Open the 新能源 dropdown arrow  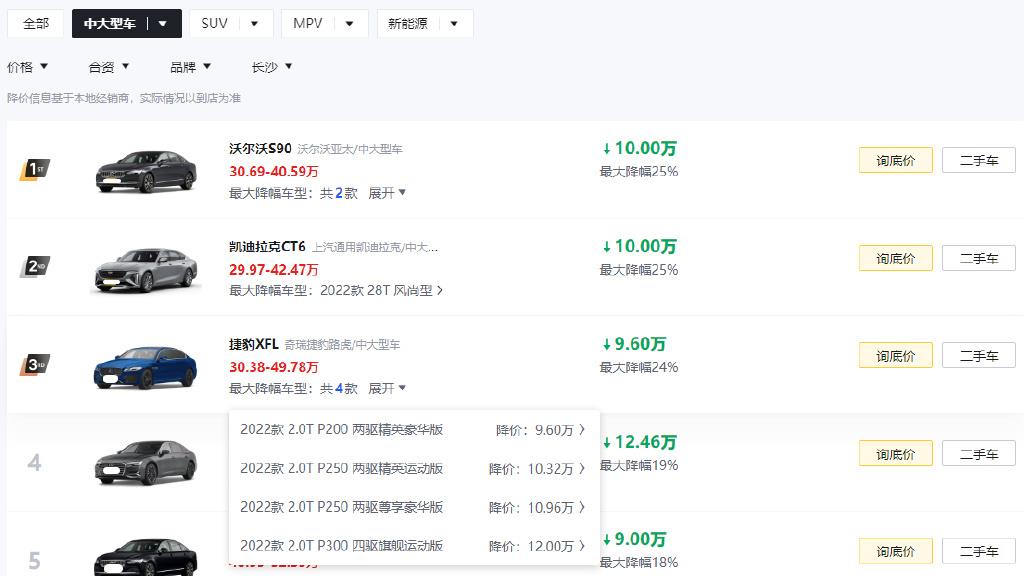[454, 24]
